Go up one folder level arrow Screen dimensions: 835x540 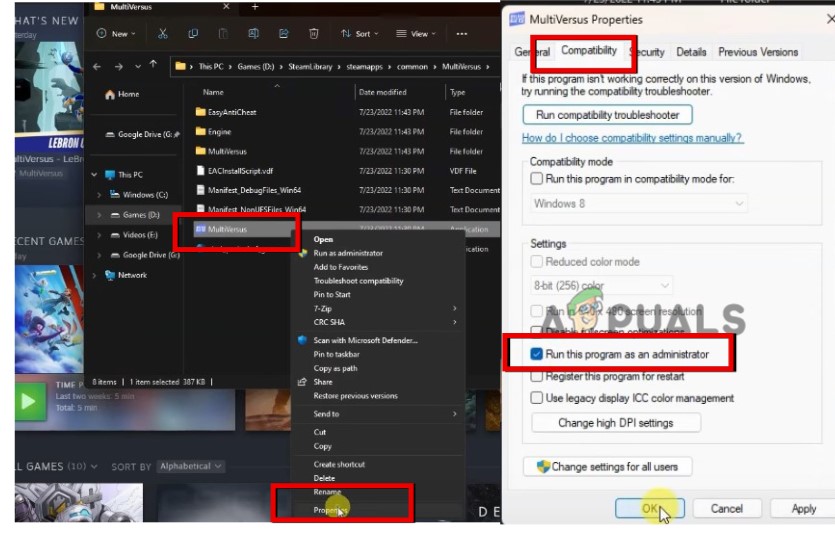153,64
